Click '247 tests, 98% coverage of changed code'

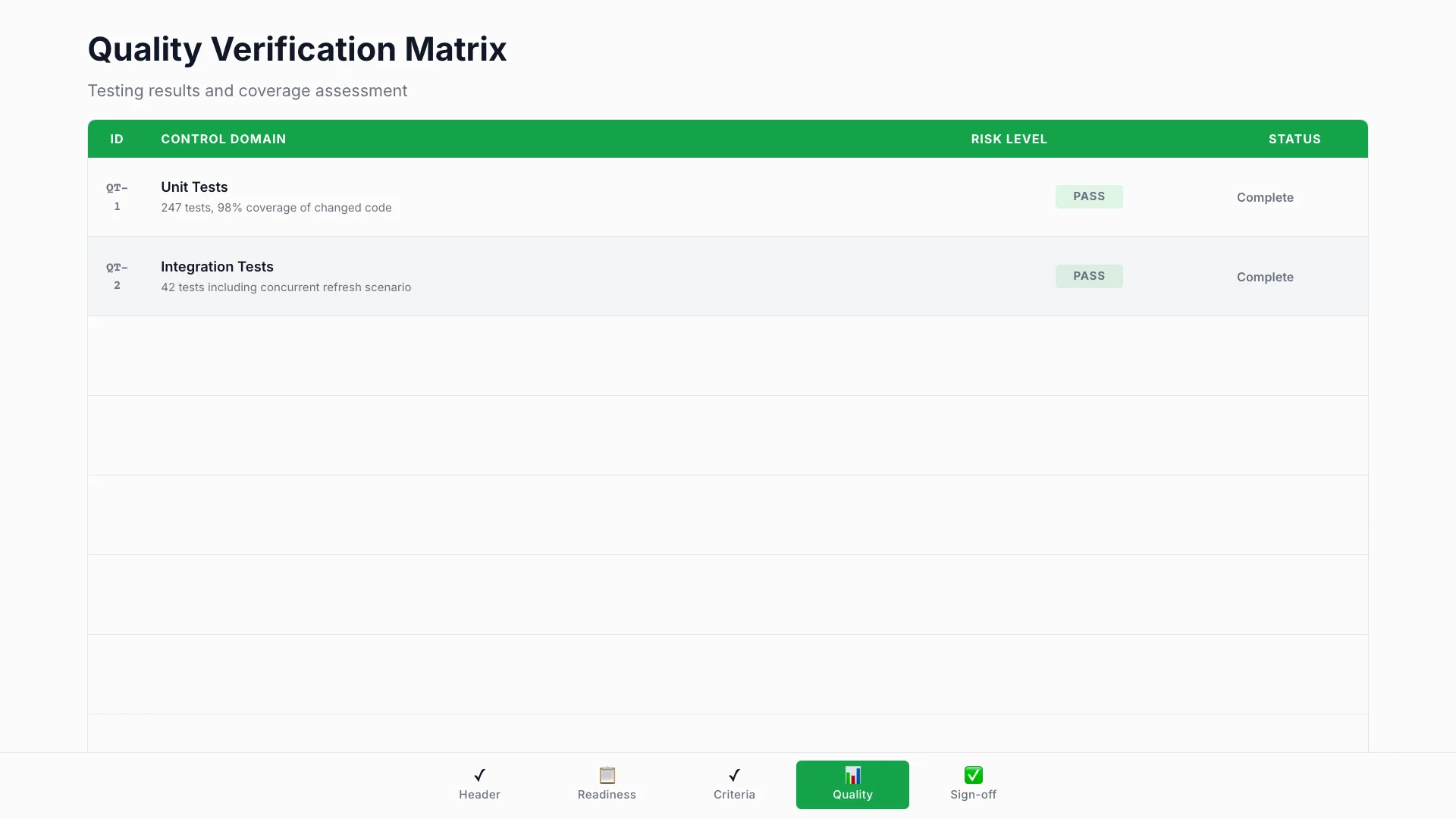pos(276,208)
